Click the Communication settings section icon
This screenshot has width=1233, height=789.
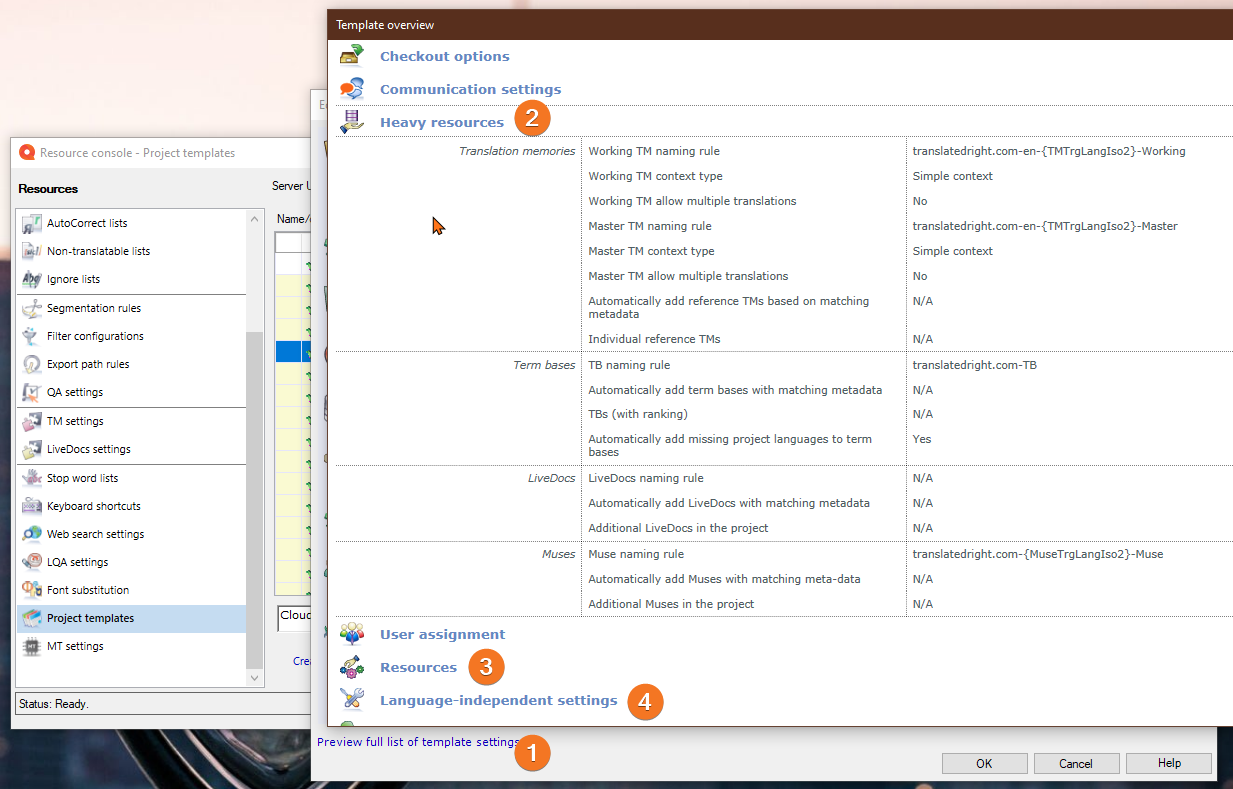click(351, 89)
